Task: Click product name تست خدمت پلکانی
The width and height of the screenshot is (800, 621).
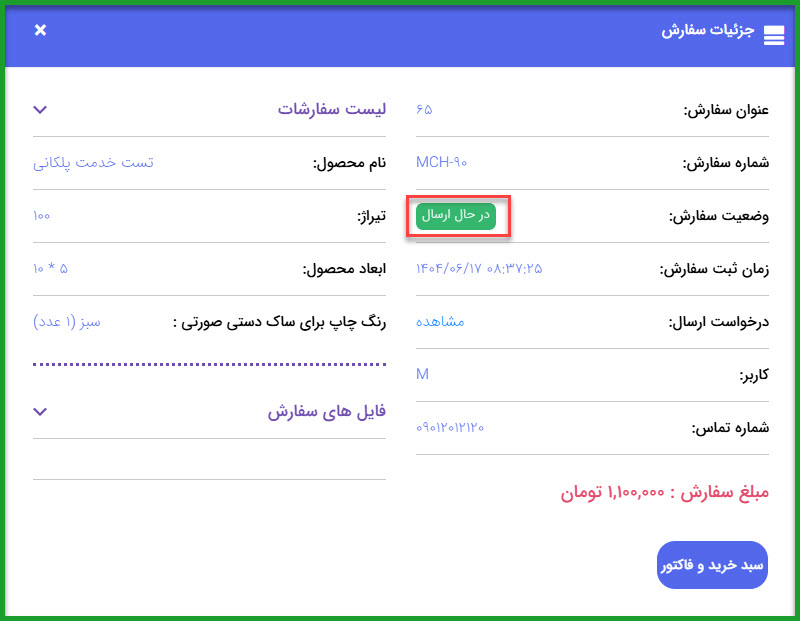Action: click(x=93, y=162)
